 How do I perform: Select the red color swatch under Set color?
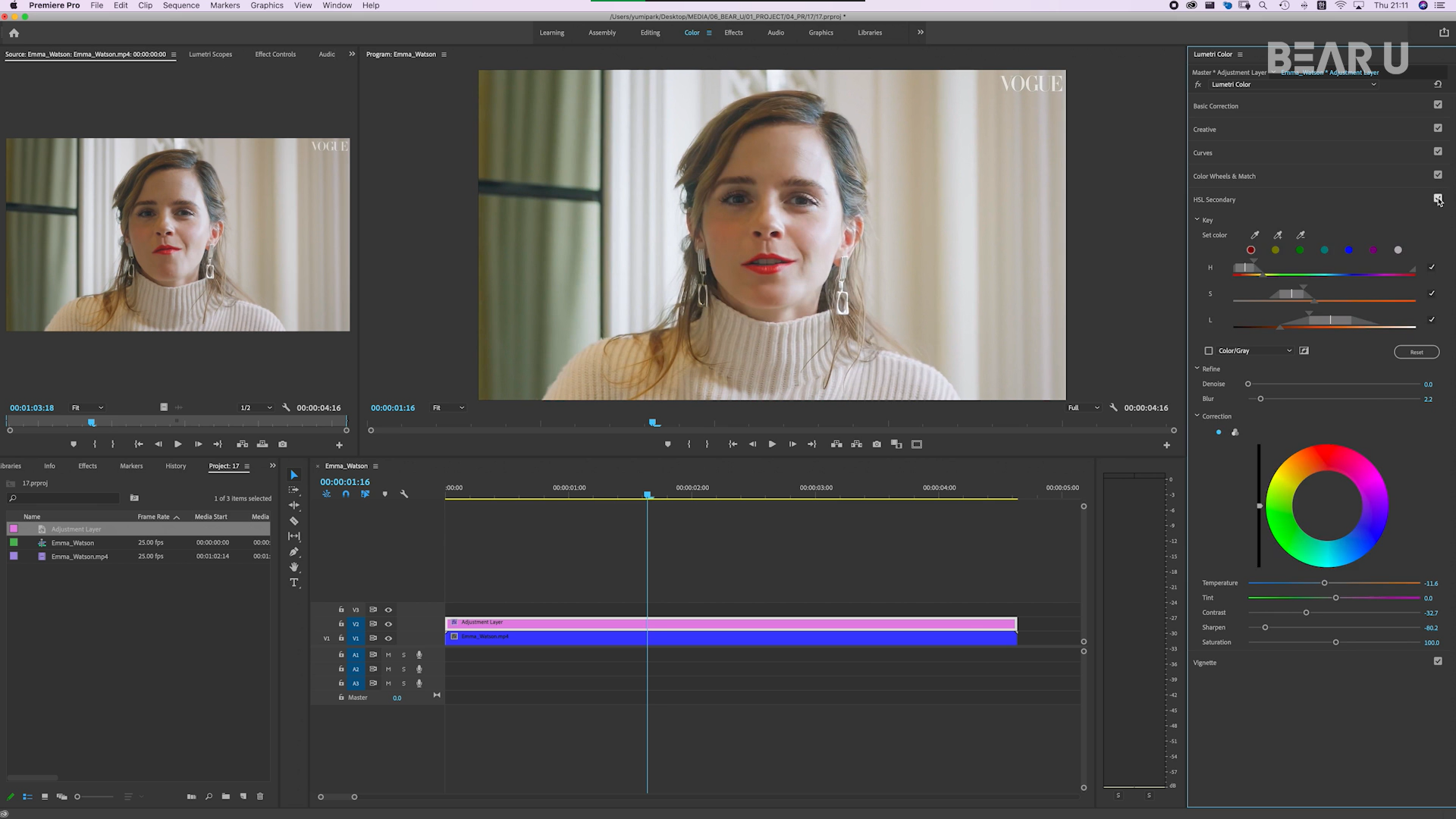[x=1251, y=250]
